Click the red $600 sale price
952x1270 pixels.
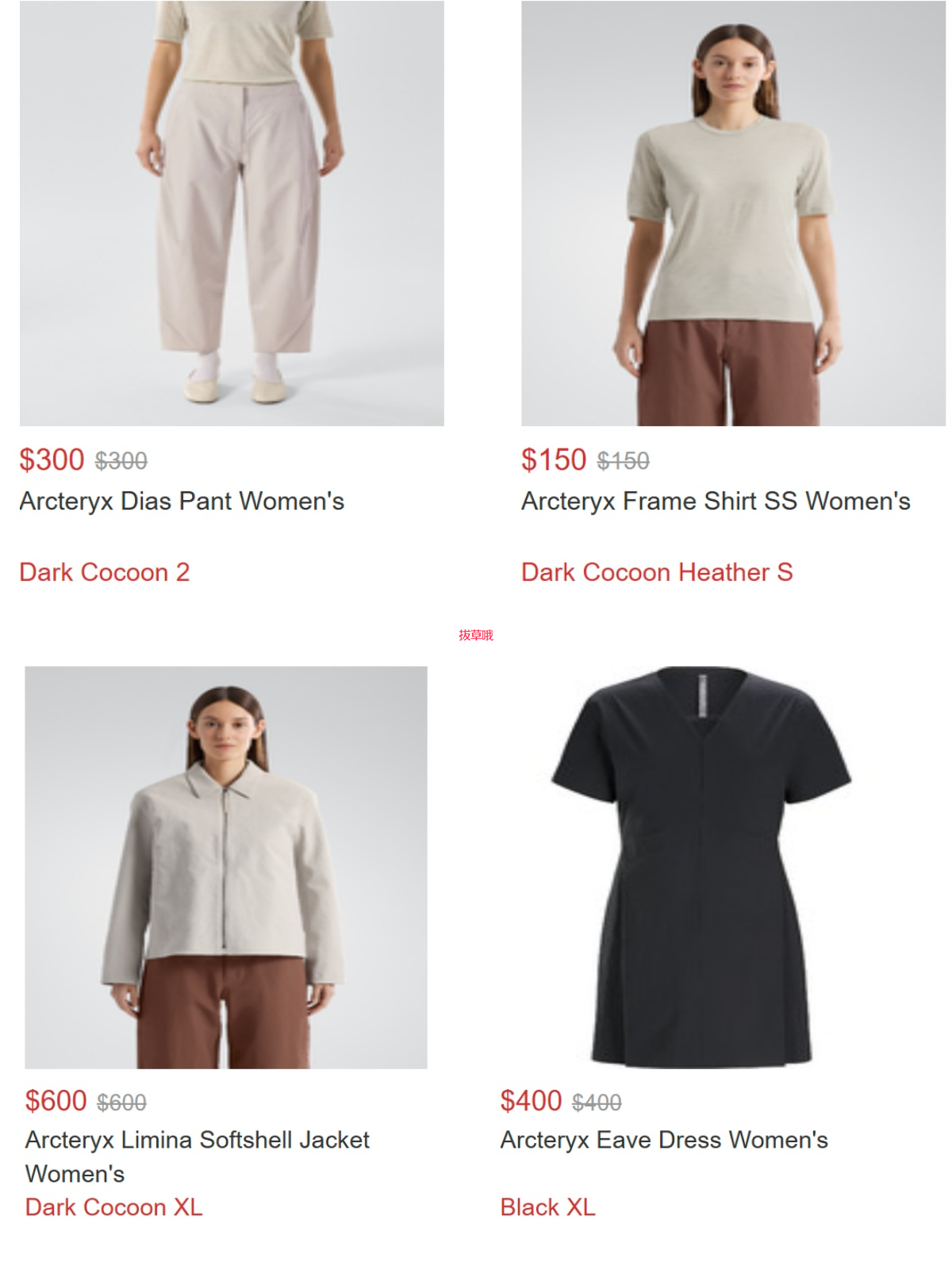(x=56, y=1101)
